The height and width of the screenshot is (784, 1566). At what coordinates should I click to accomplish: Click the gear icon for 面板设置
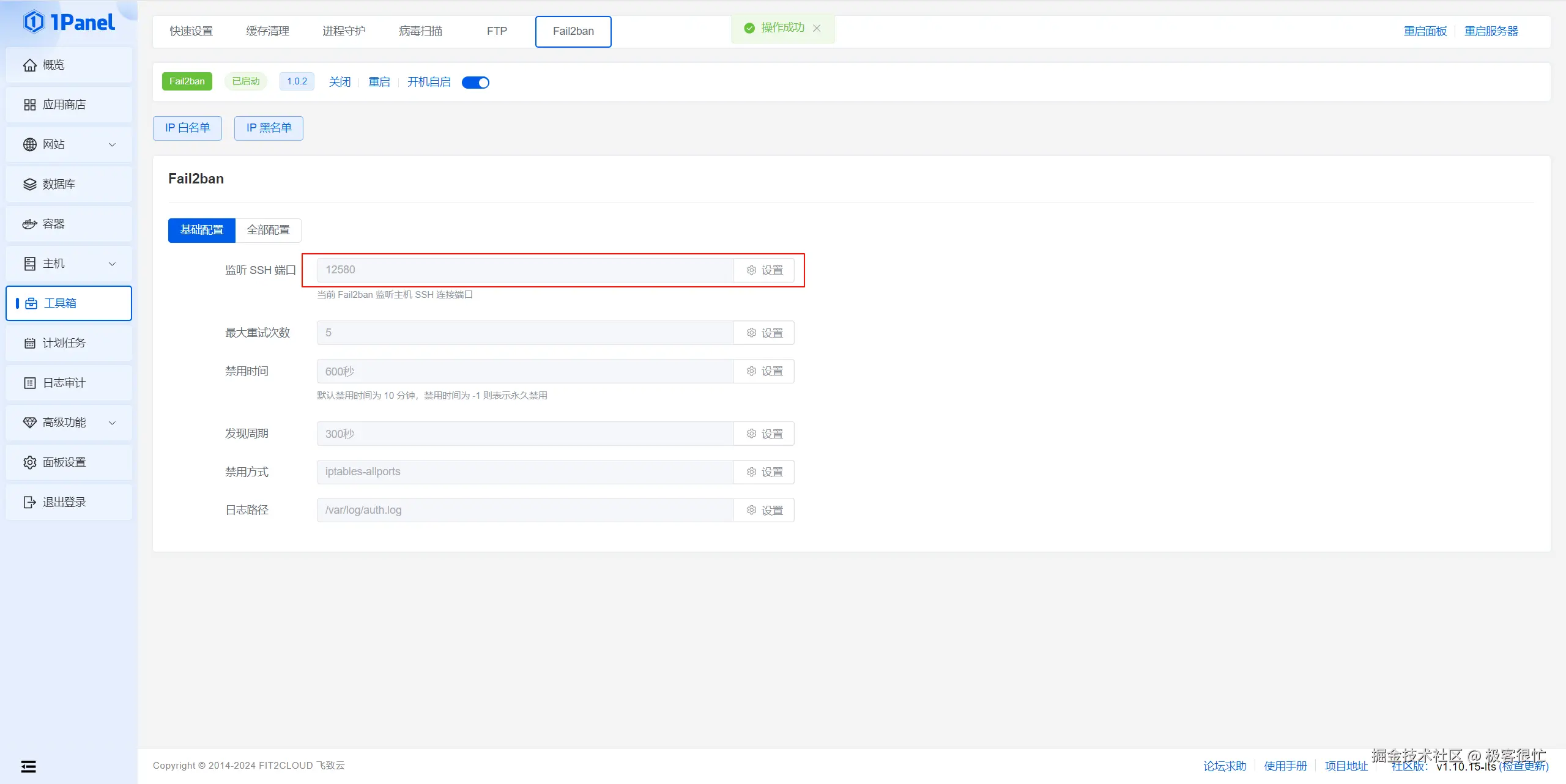[29, 462]
